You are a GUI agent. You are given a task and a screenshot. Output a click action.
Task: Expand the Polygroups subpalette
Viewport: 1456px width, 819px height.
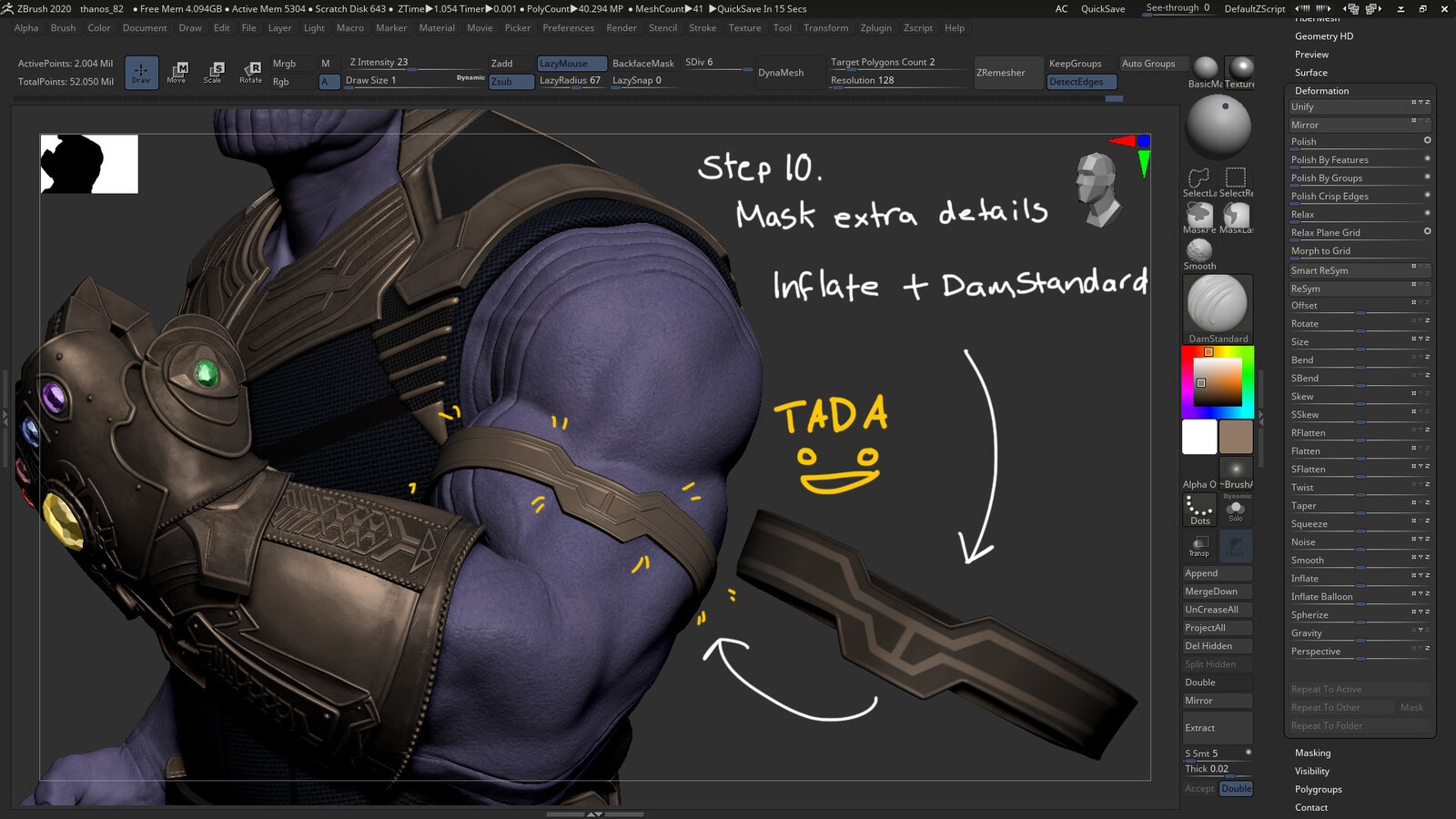(x=1319, y=790)
